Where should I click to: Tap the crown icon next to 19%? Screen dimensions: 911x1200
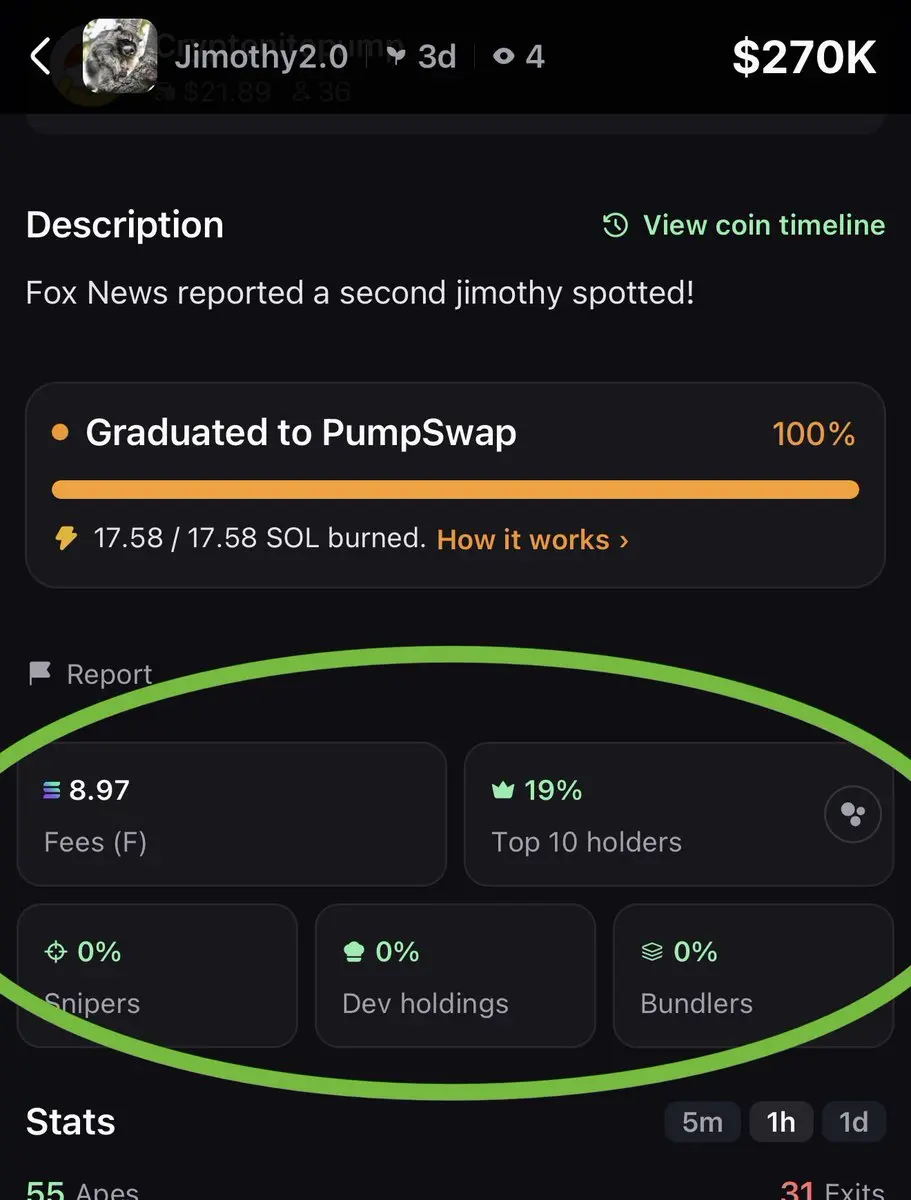coord(503,790)
